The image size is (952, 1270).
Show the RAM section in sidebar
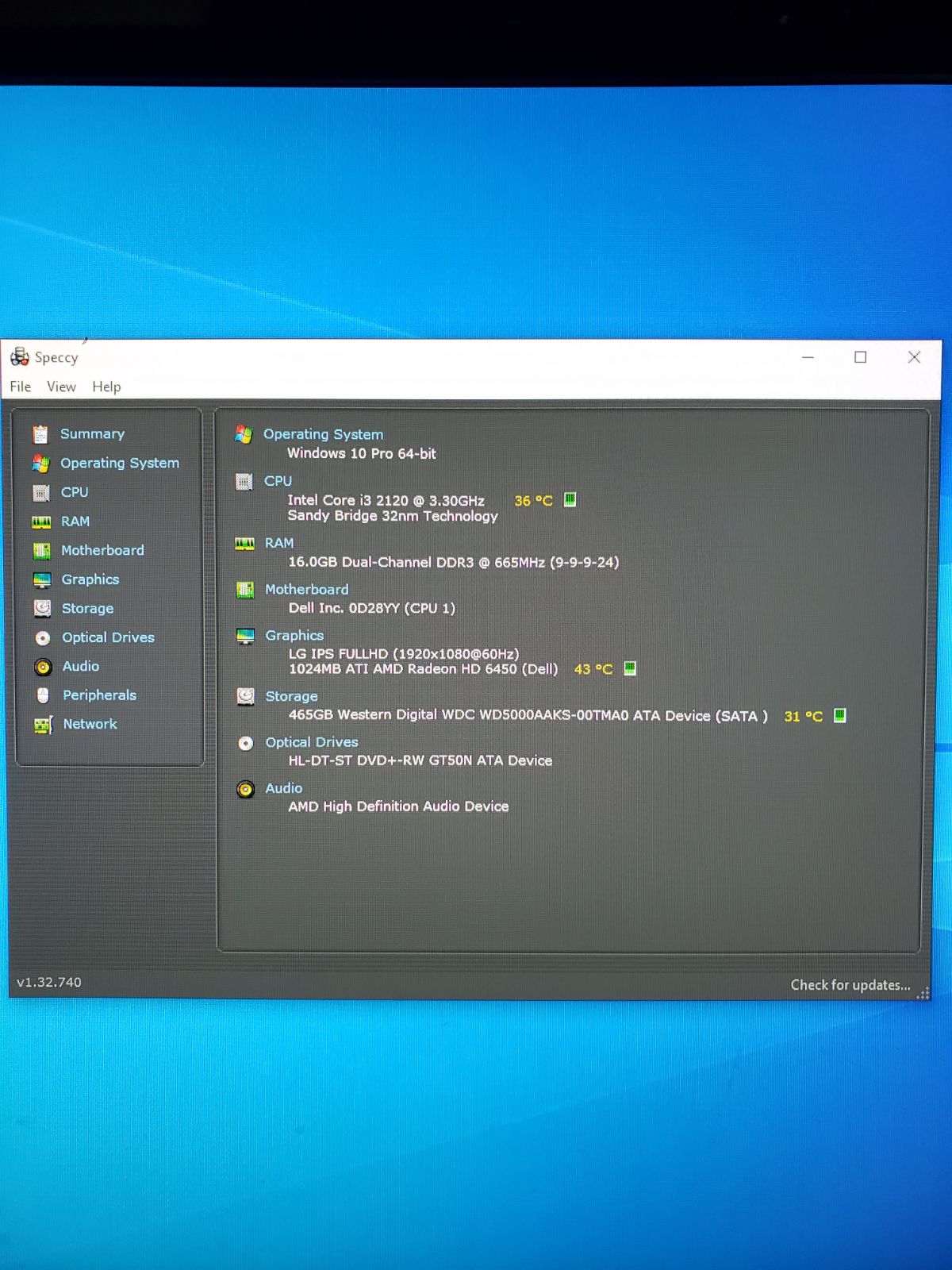(75, 521)
